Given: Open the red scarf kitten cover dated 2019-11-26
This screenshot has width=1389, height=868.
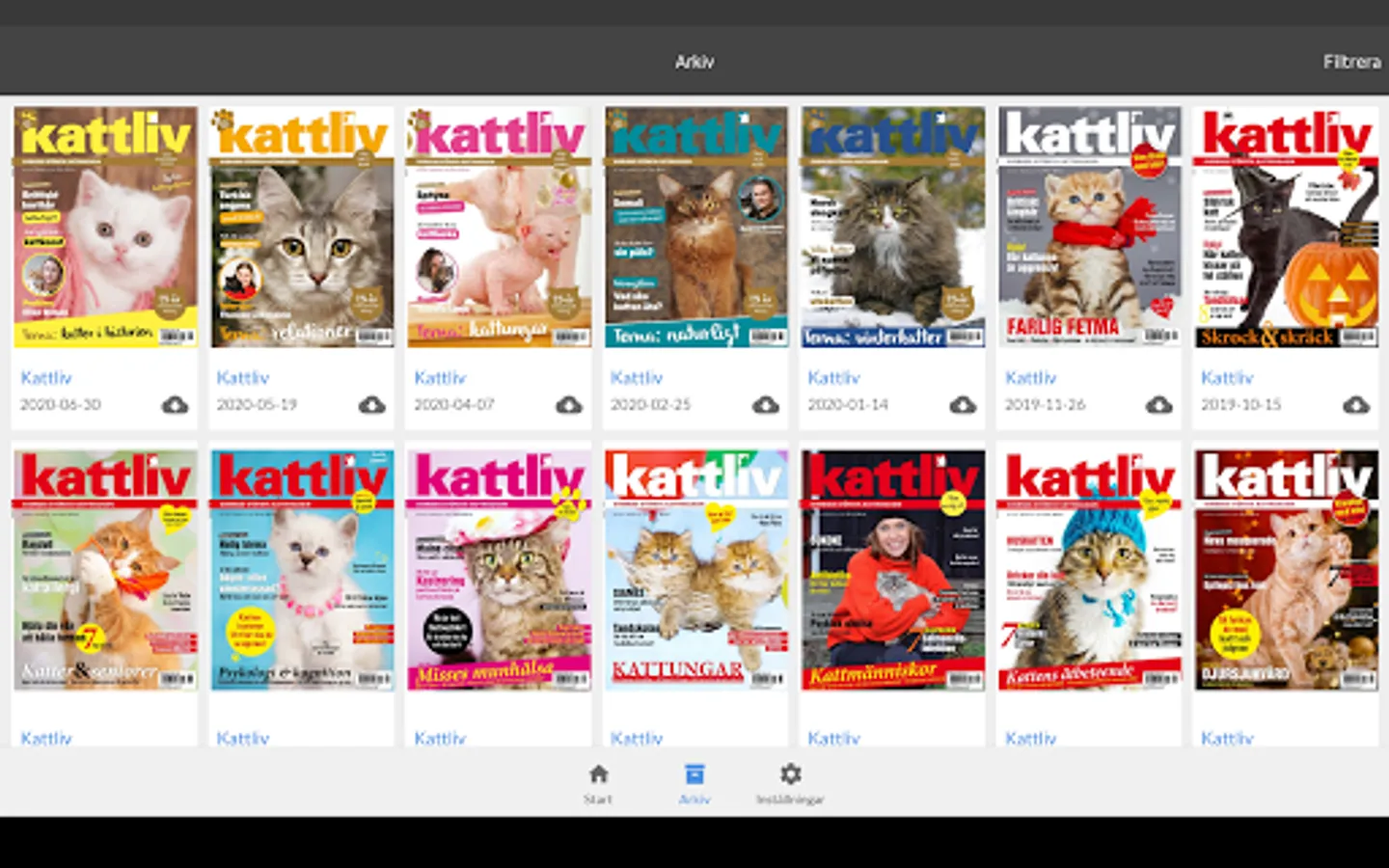Looking at the screenshot, I should coord(1090,227).
